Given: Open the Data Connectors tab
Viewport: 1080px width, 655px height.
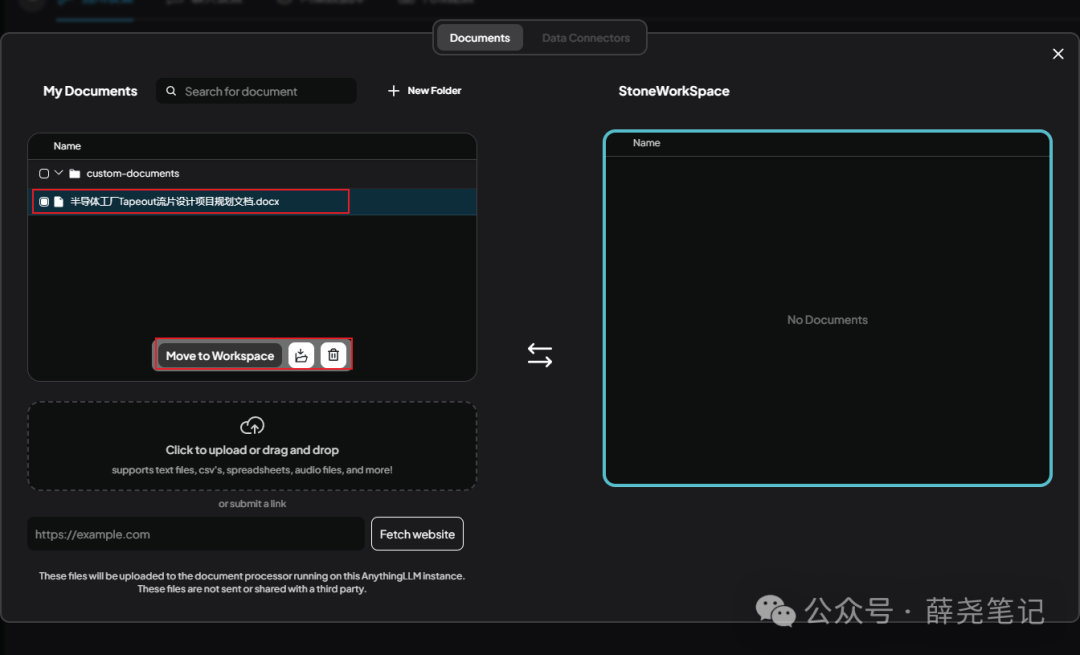Looking at the screenshot, I should 585,38.
